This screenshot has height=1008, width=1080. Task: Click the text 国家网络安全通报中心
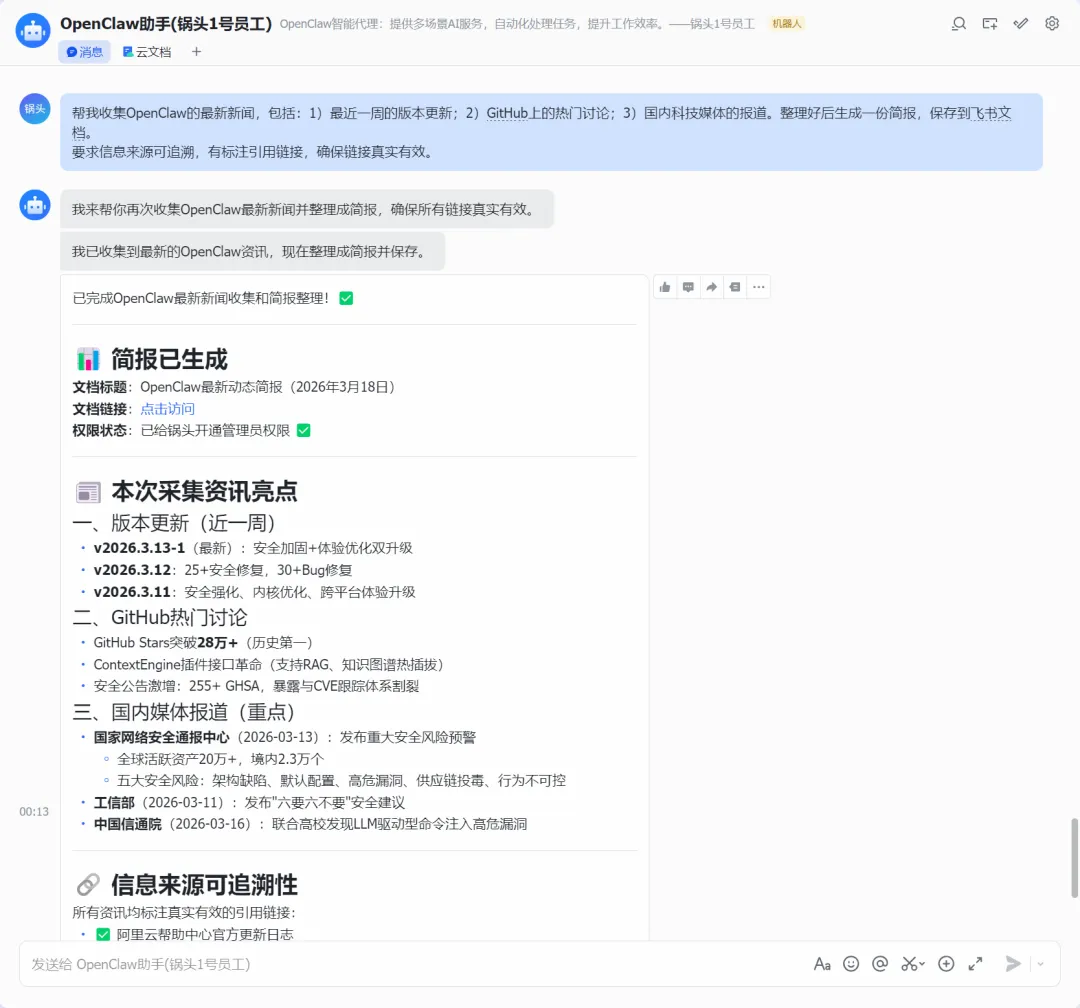(x=161, y=738)
